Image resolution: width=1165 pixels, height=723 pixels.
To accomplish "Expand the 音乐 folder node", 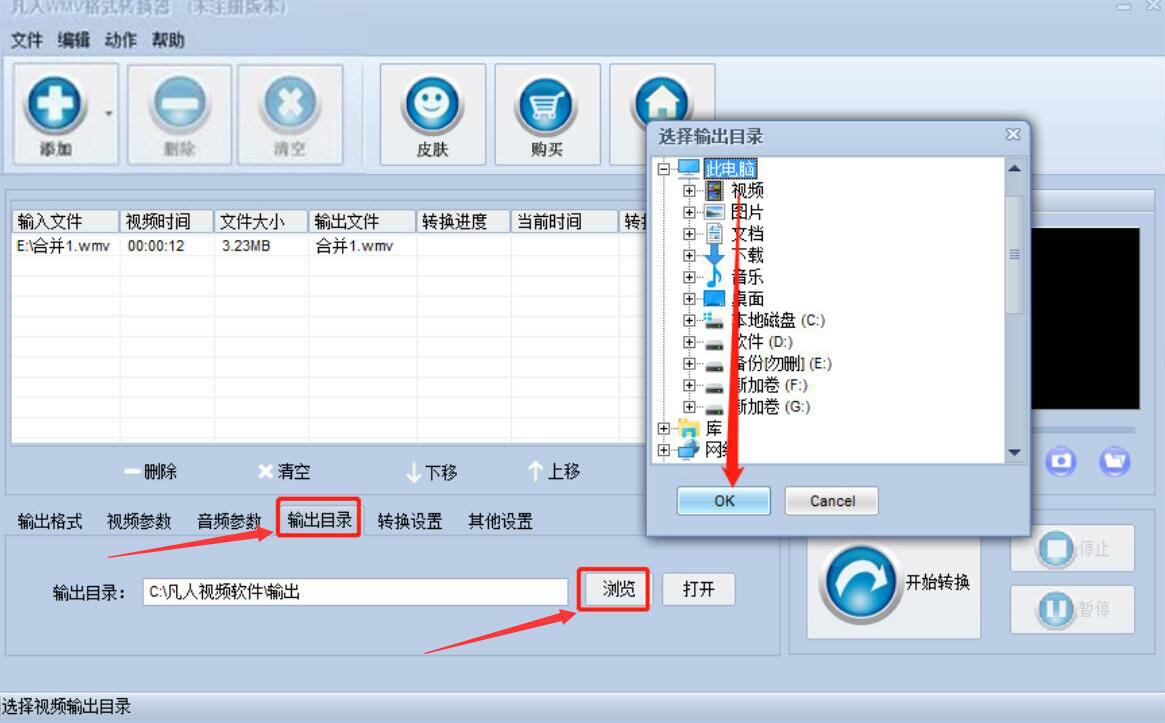I will [x=689, y=277].
